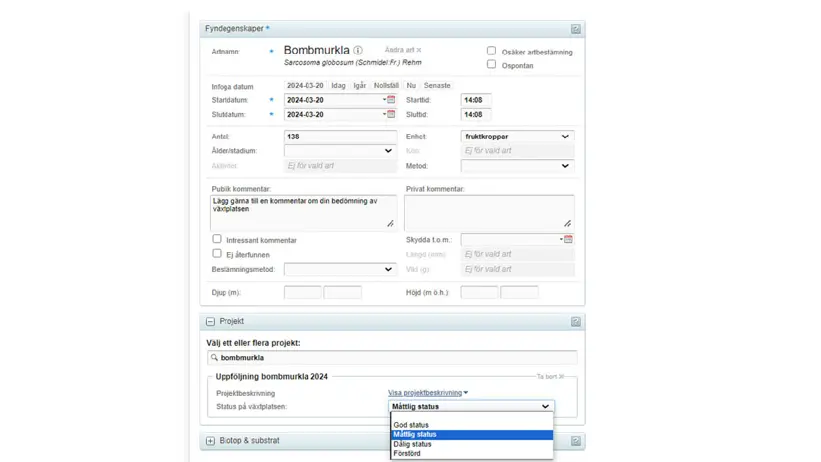This screenshot has height=462, width=821.
Task: Click the Visa projektbeskrivning link
Action: pos(427,393)
